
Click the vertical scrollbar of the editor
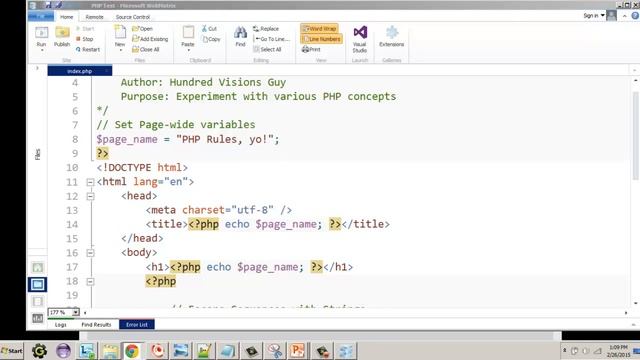point(636,135)
